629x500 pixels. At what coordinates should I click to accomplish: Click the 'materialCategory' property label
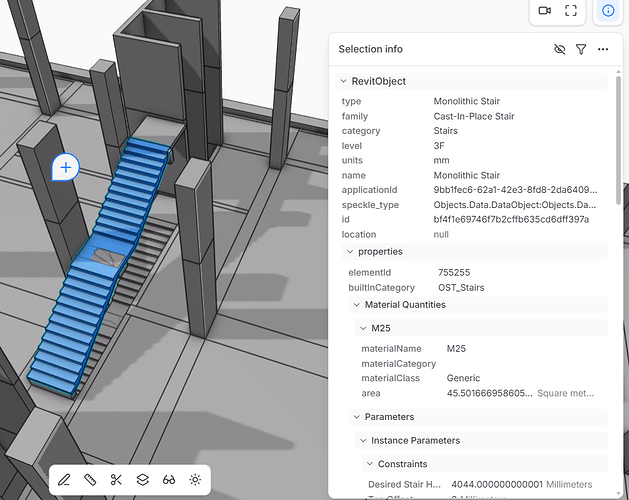tap(398, 364)
